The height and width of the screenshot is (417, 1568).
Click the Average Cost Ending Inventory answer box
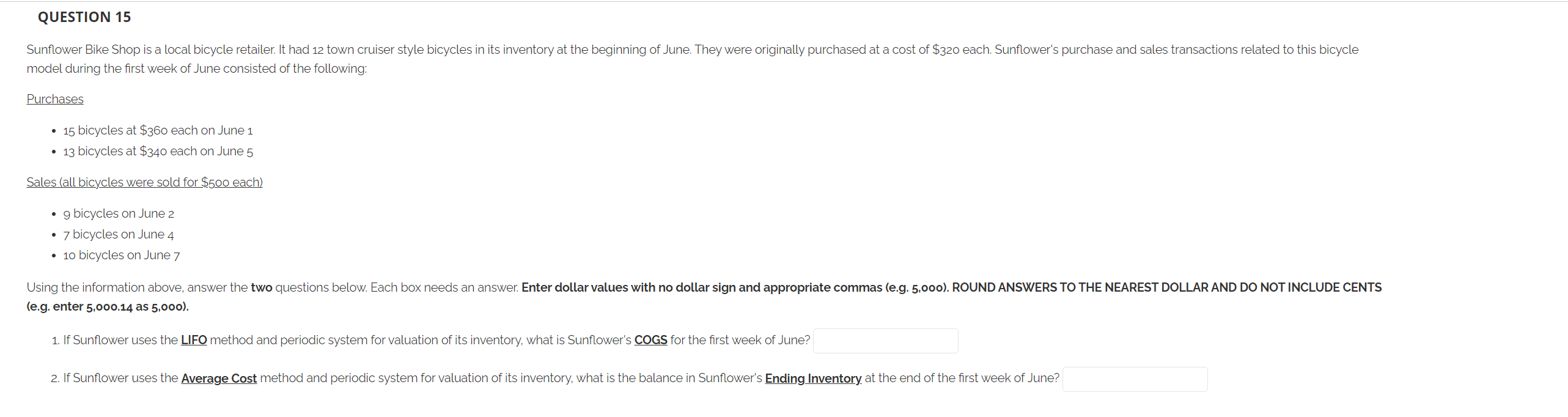(x=1135, y=379)
